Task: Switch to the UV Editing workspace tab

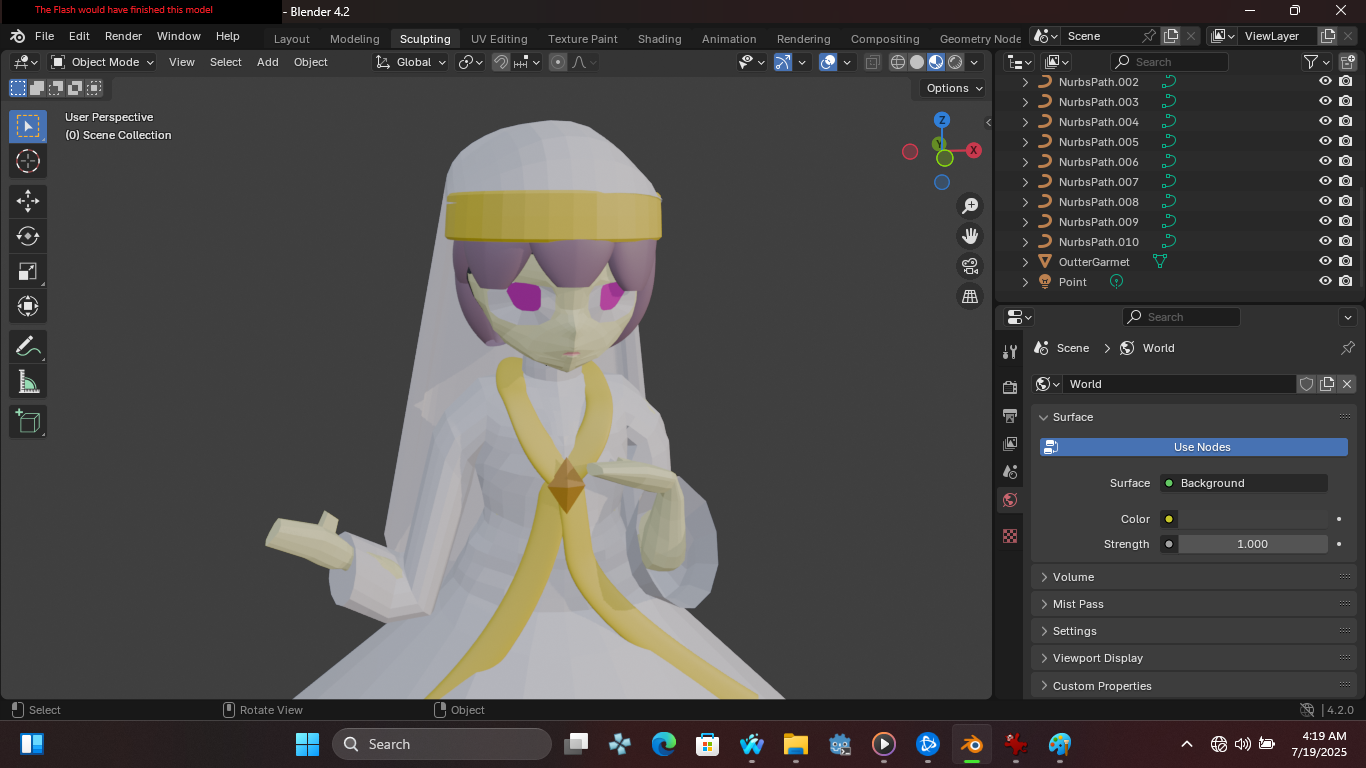Action: [499, 39]
